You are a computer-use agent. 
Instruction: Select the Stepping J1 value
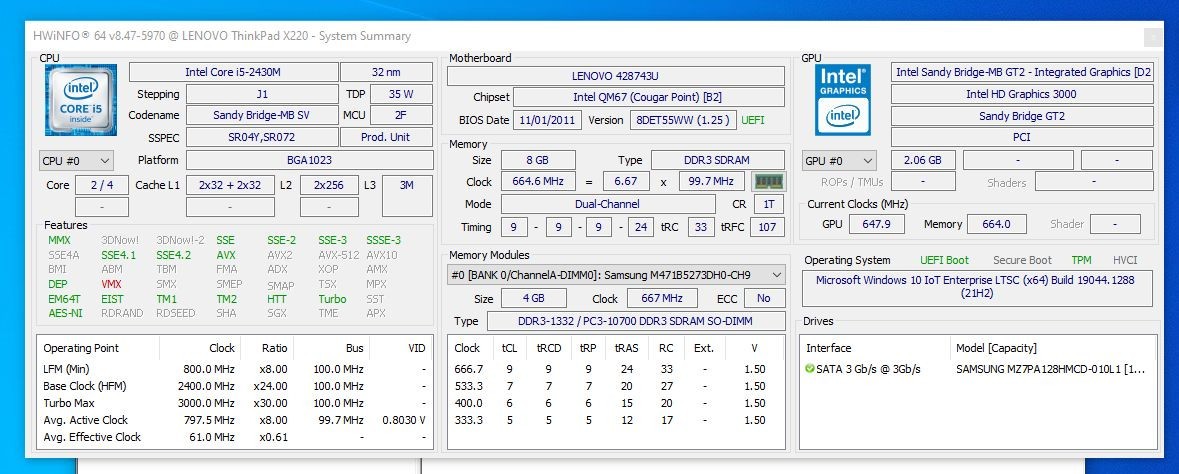pos(262,94)
